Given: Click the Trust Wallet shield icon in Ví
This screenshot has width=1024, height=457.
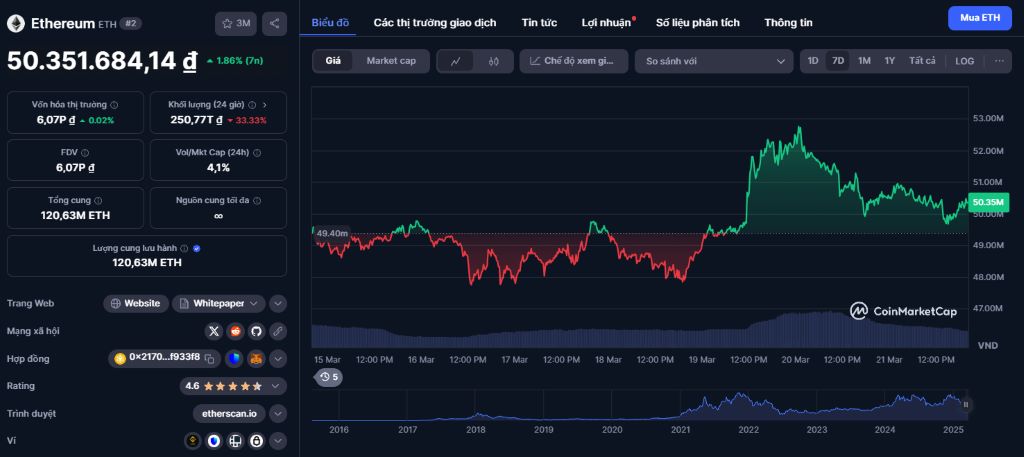Looking at the screenshot, I should coord(214,441).
